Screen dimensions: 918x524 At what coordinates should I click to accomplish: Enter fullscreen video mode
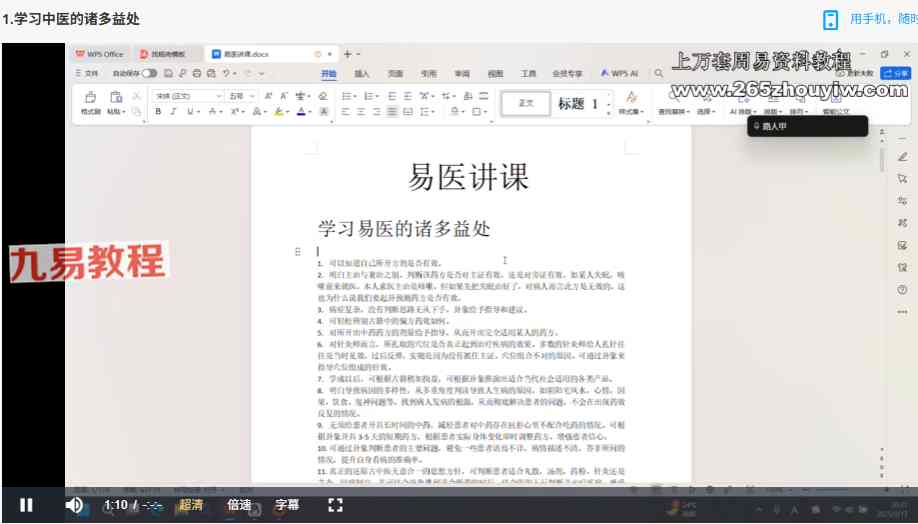click(336, 505)
